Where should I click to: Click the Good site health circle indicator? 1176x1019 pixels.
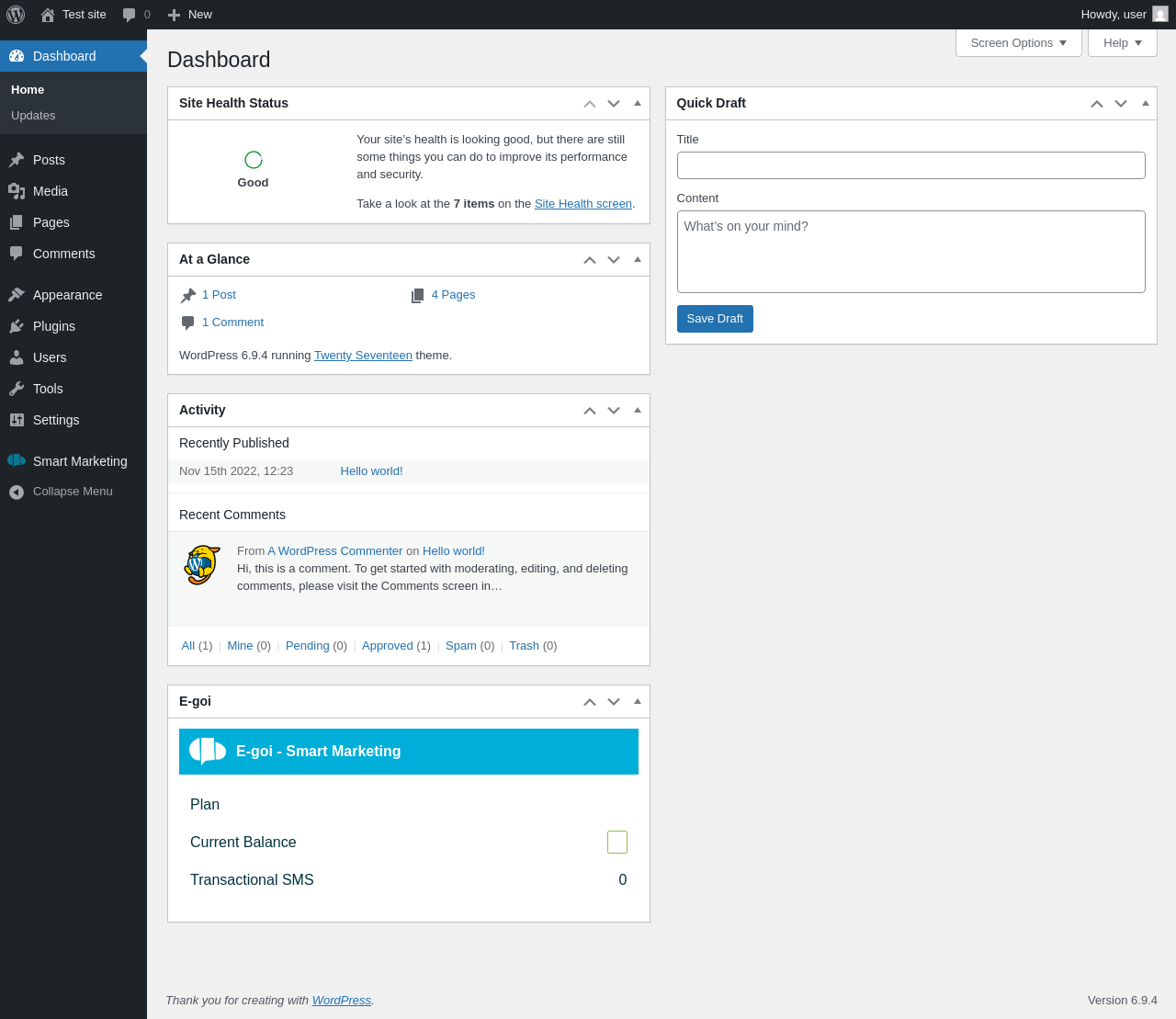point(254,160)
